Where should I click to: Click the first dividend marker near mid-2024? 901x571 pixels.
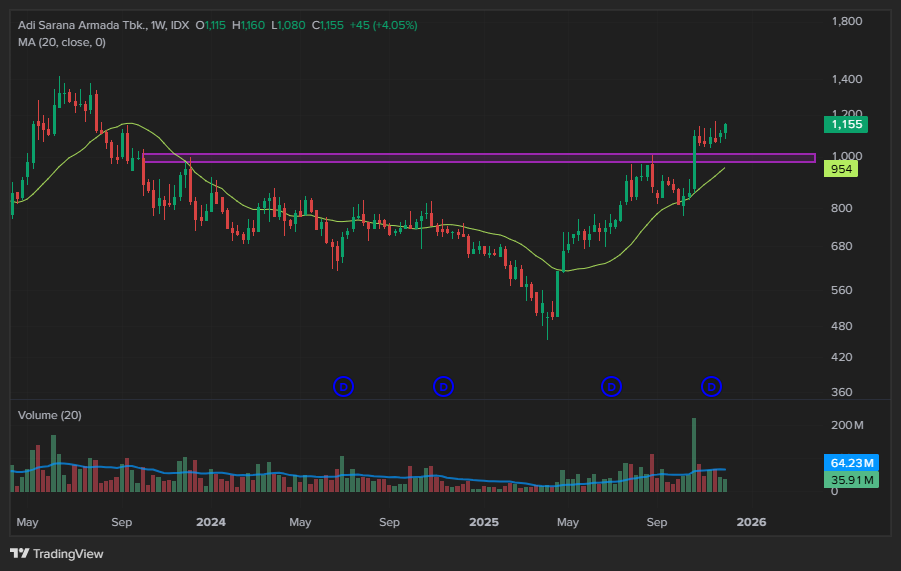coord(343,387)
